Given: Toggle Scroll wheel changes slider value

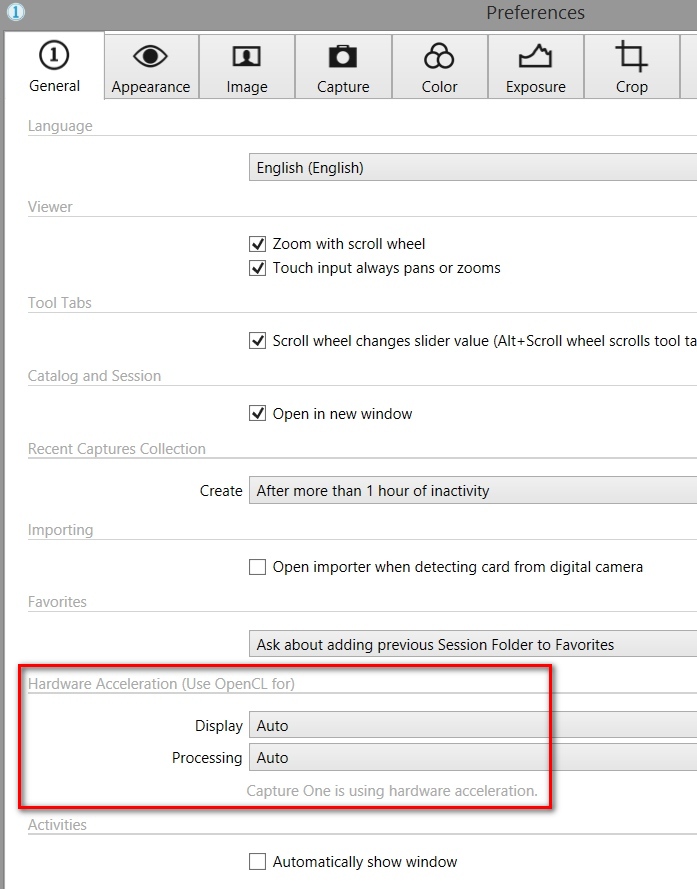Looking at the screenshot, I should [257, 341].
